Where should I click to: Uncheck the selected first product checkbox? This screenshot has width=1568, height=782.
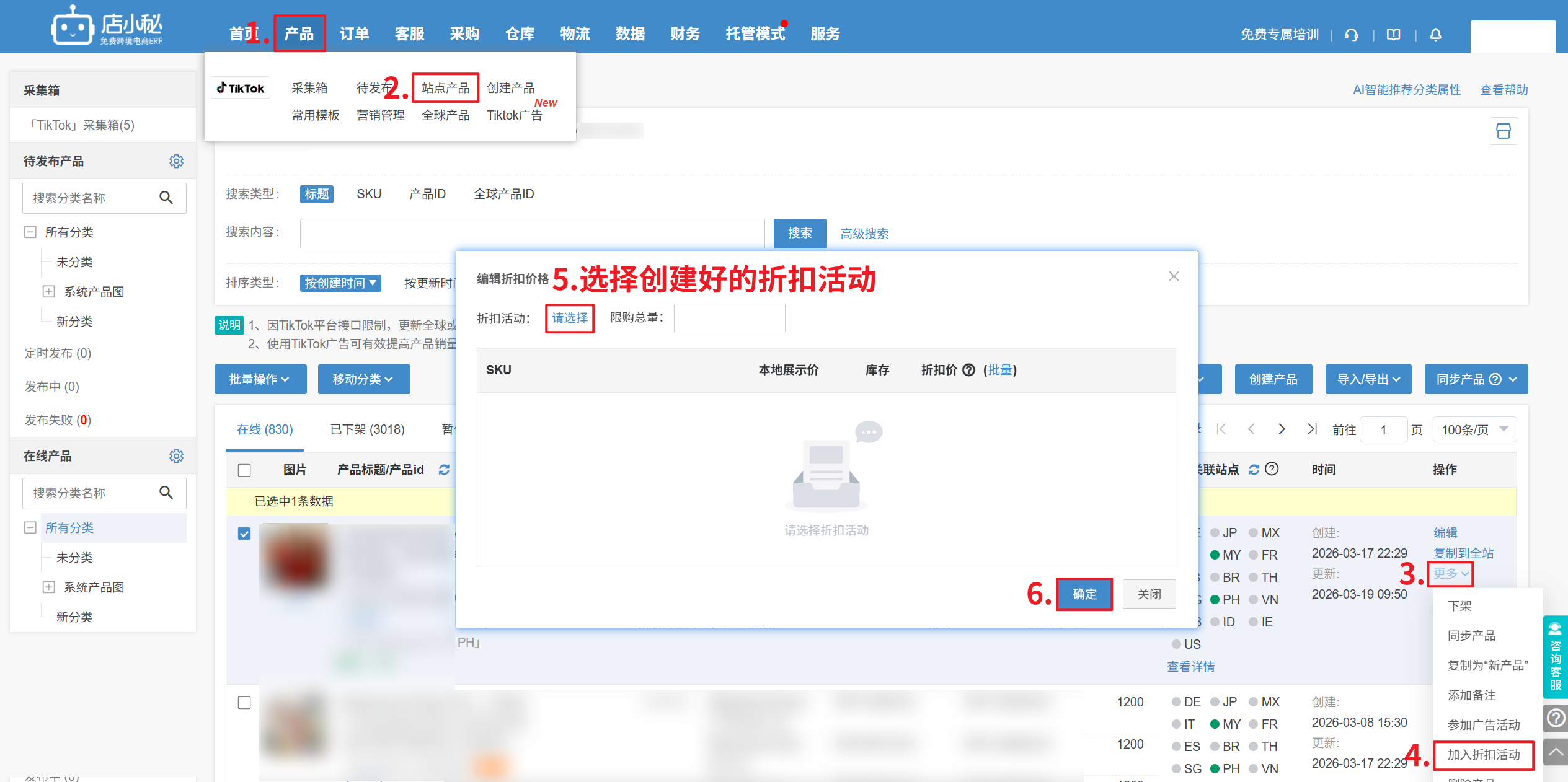click(244, 534)
